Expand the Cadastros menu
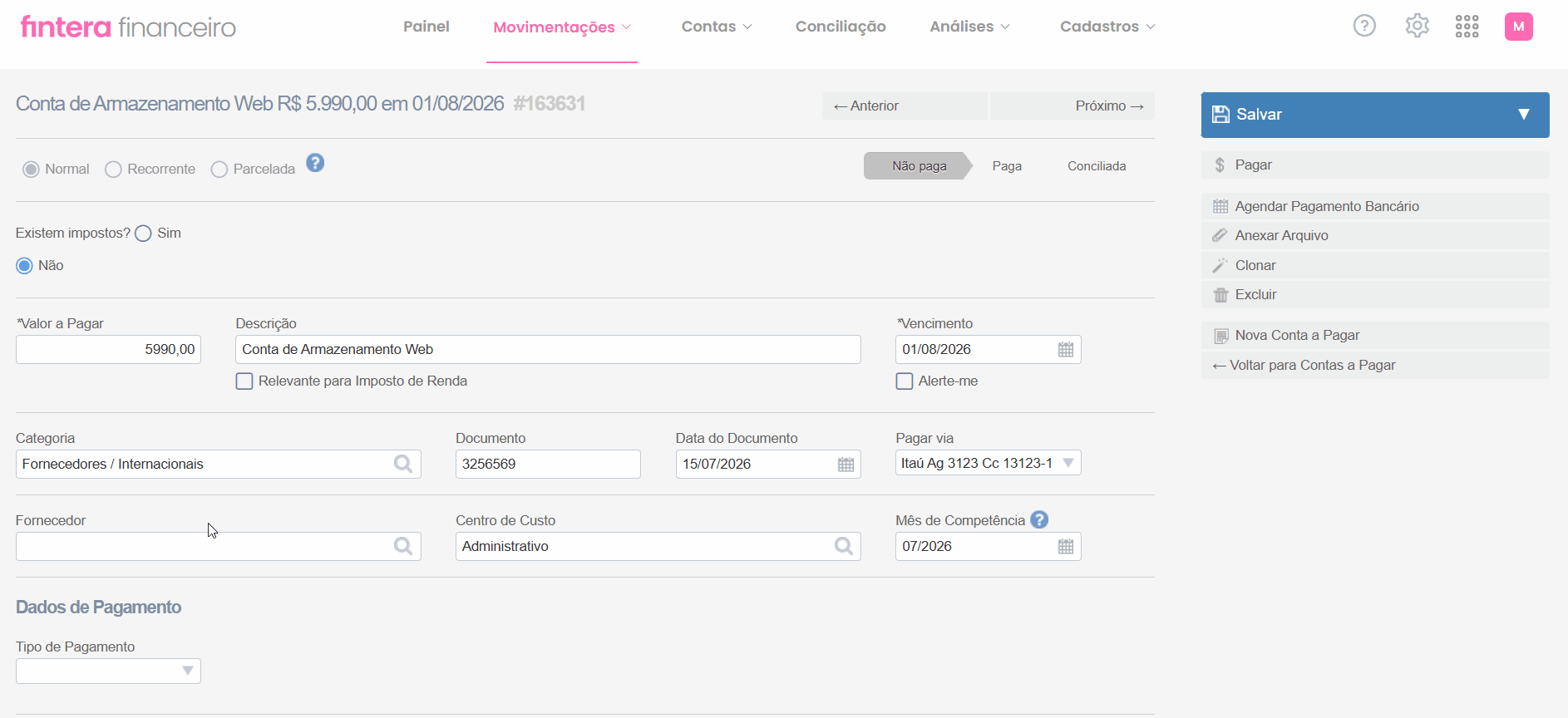 click(1107, 27)
